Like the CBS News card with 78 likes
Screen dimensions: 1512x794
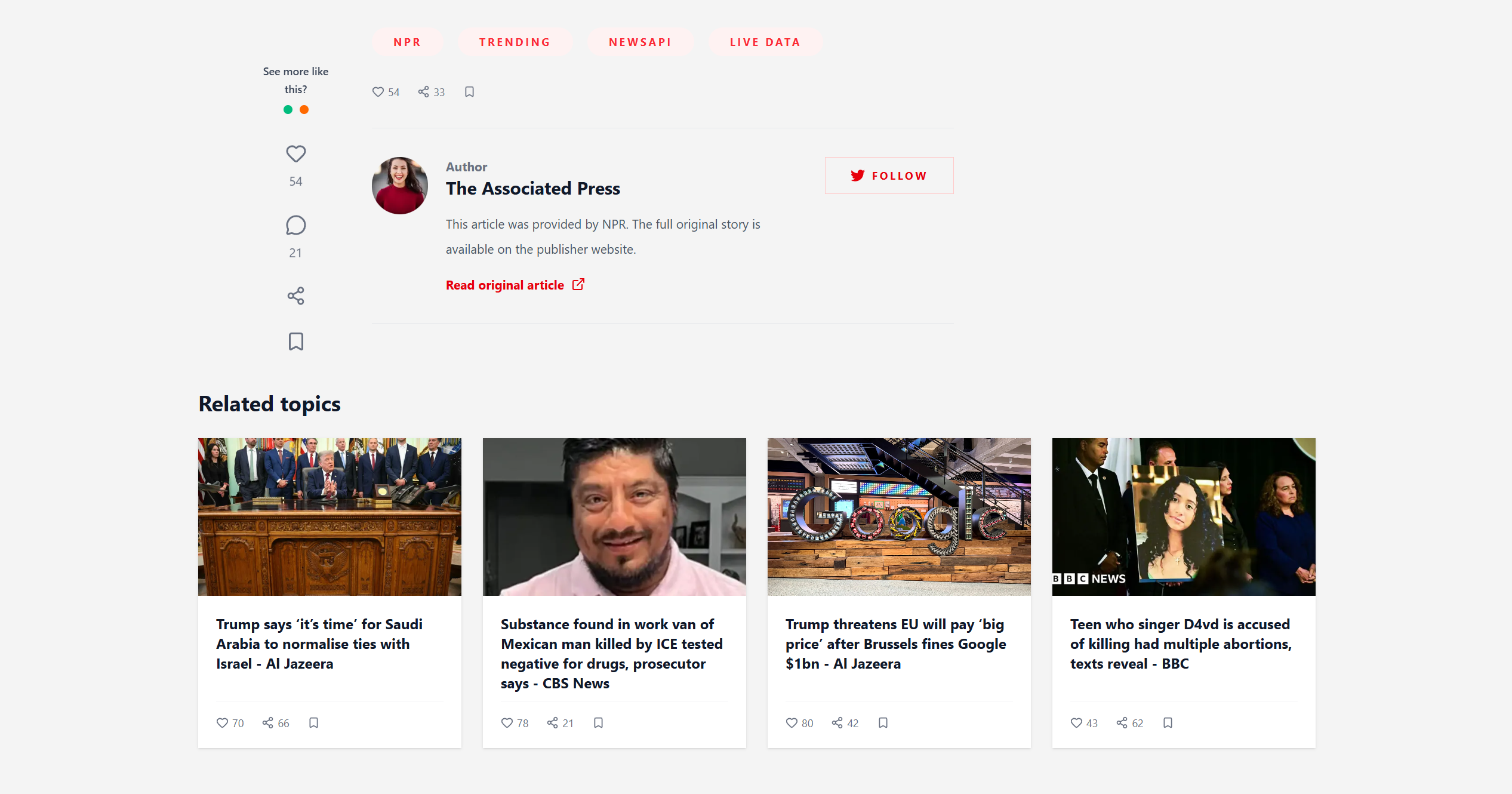[x=507, y=723]
